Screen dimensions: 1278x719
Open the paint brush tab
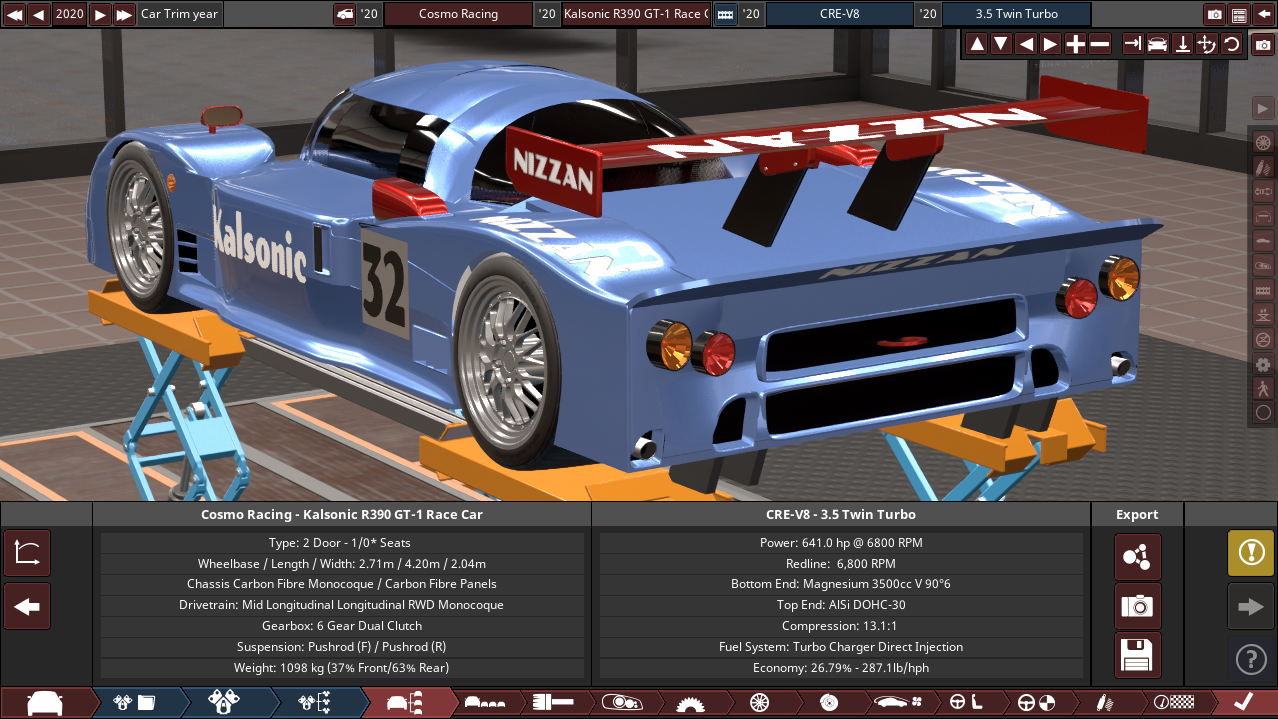click(x=552, y=703)
